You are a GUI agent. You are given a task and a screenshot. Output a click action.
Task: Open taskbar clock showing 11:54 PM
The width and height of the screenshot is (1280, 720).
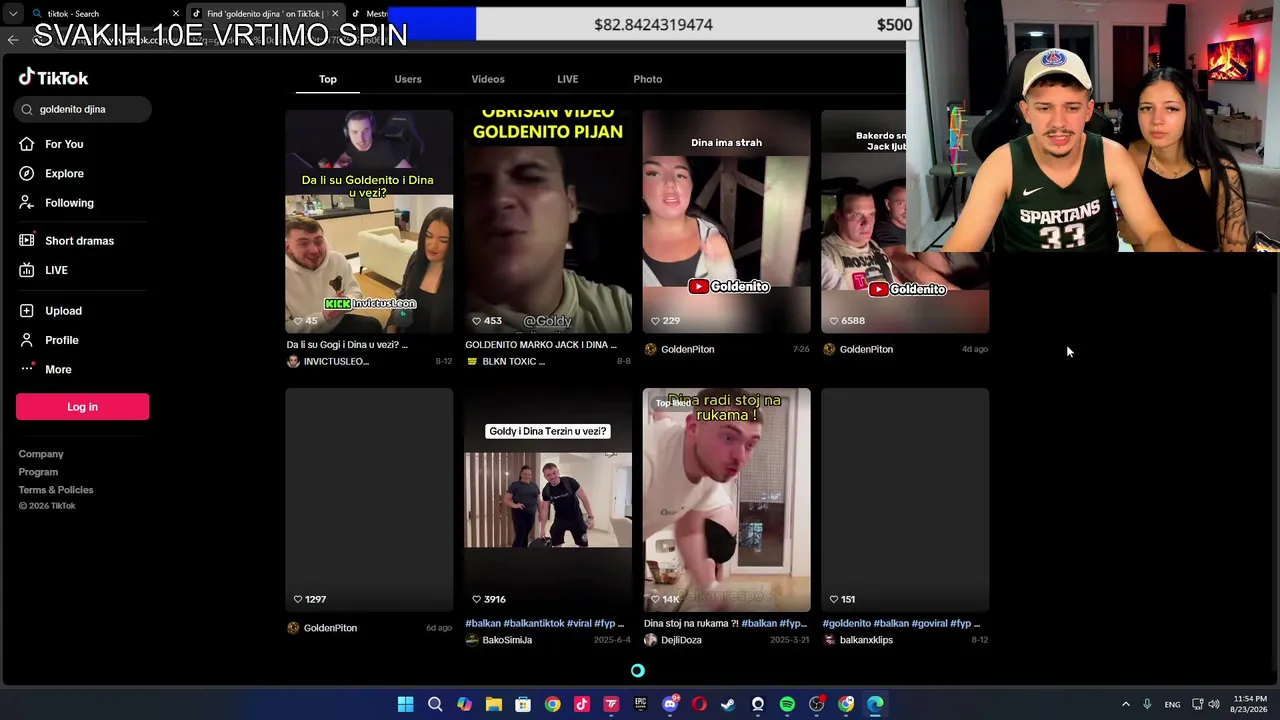click(x=1250, y=704)
